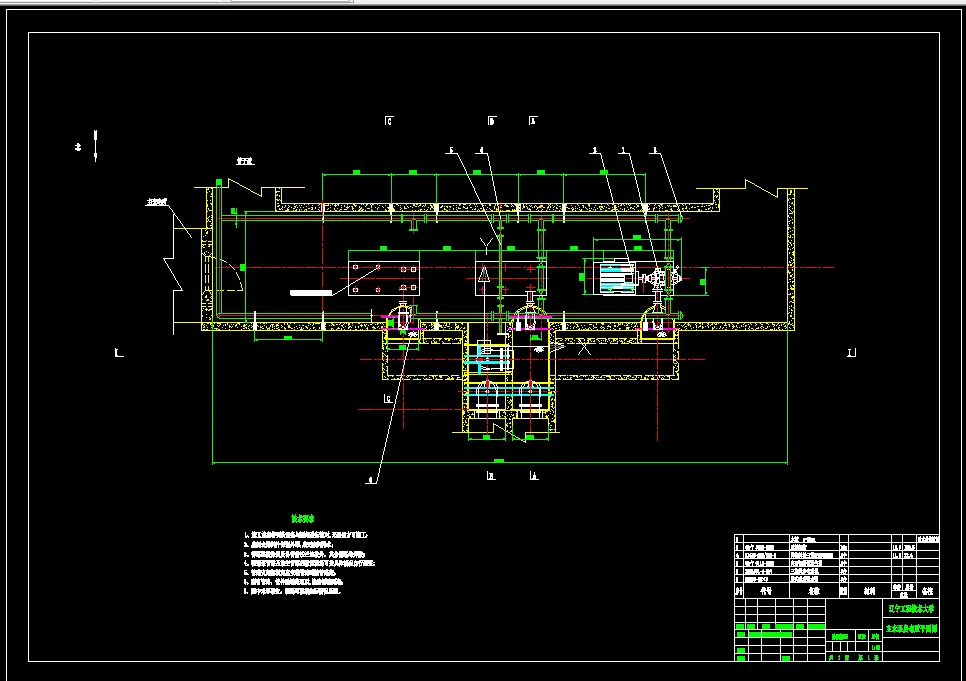Select section marker C beside the sump pit
The height and width of the screenshot is (681, 966).
(x=388, y=399)
